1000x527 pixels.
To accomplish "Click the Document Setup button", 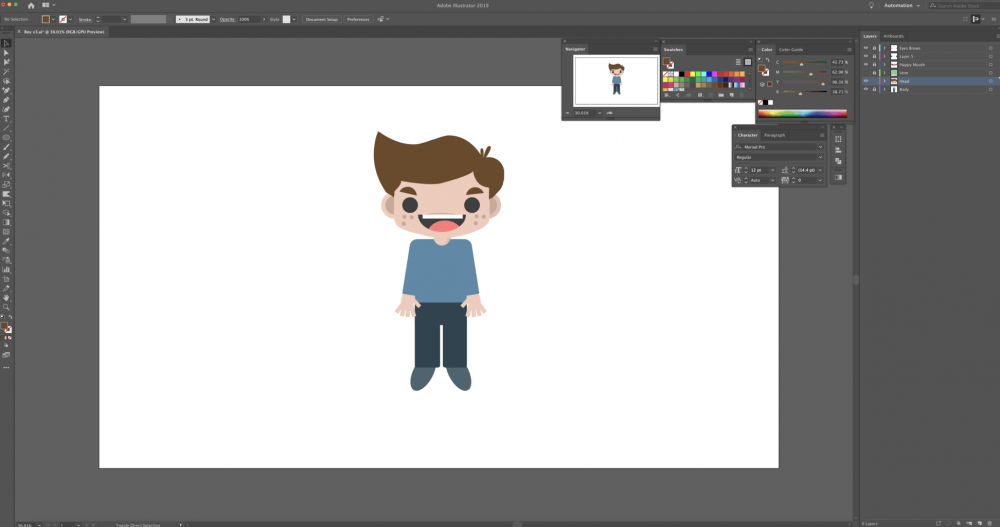I will click(322, 19).
